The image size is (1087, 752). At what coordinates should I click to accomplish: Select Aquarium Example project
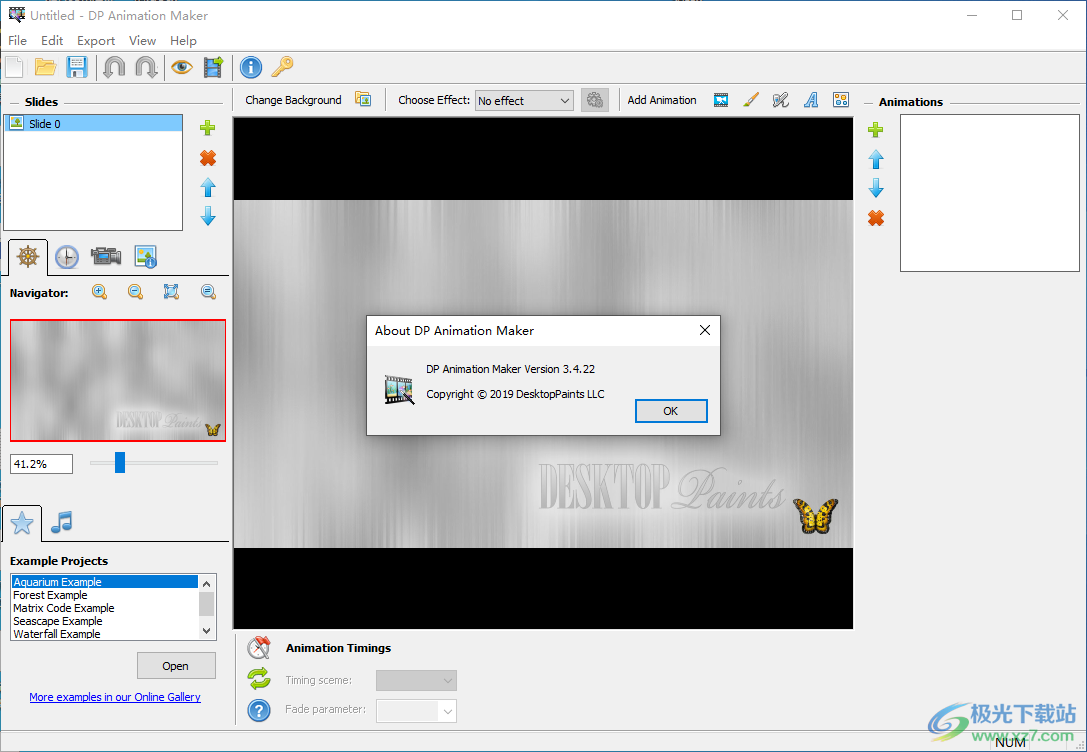coord(105,582)
